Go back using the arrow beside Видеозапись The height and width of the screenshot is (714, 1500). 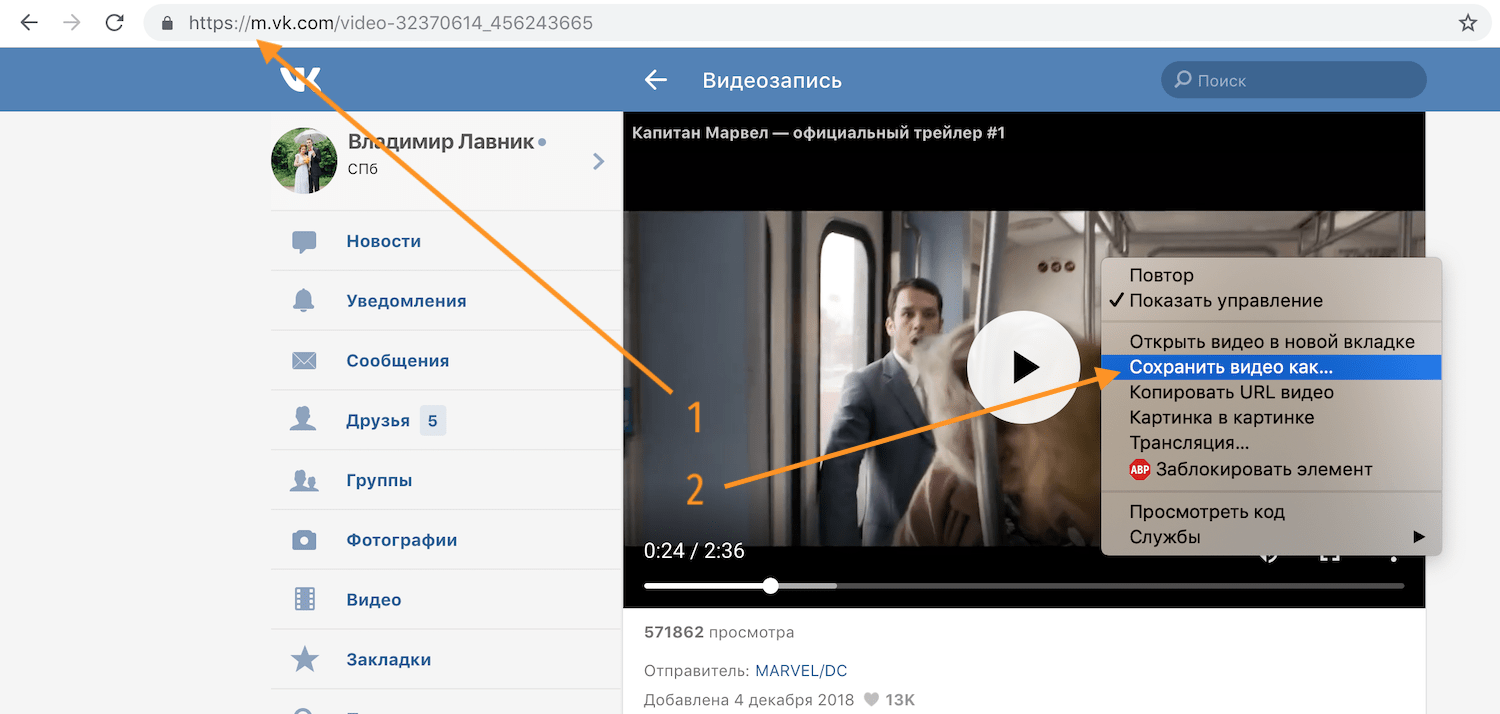pos(656,80)
